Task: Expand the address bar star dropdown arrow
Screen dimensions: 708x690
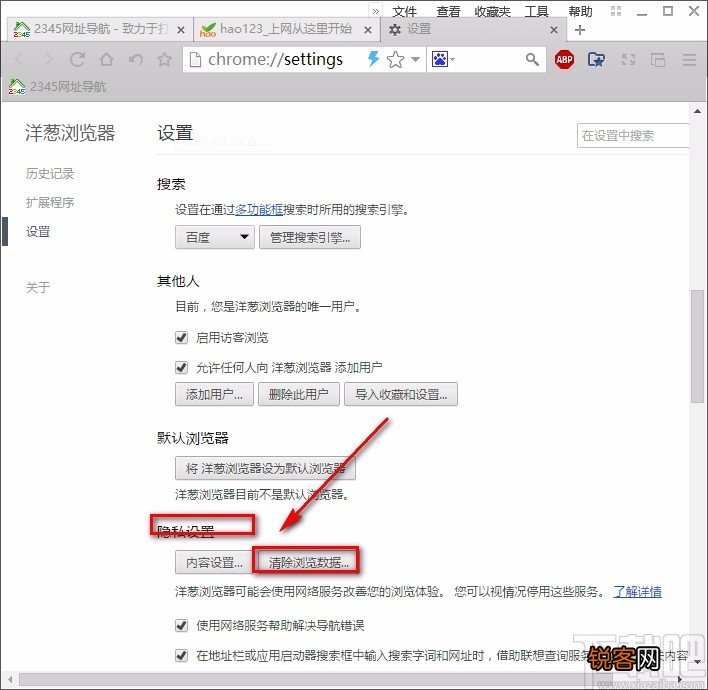Action: click(415, 59)
